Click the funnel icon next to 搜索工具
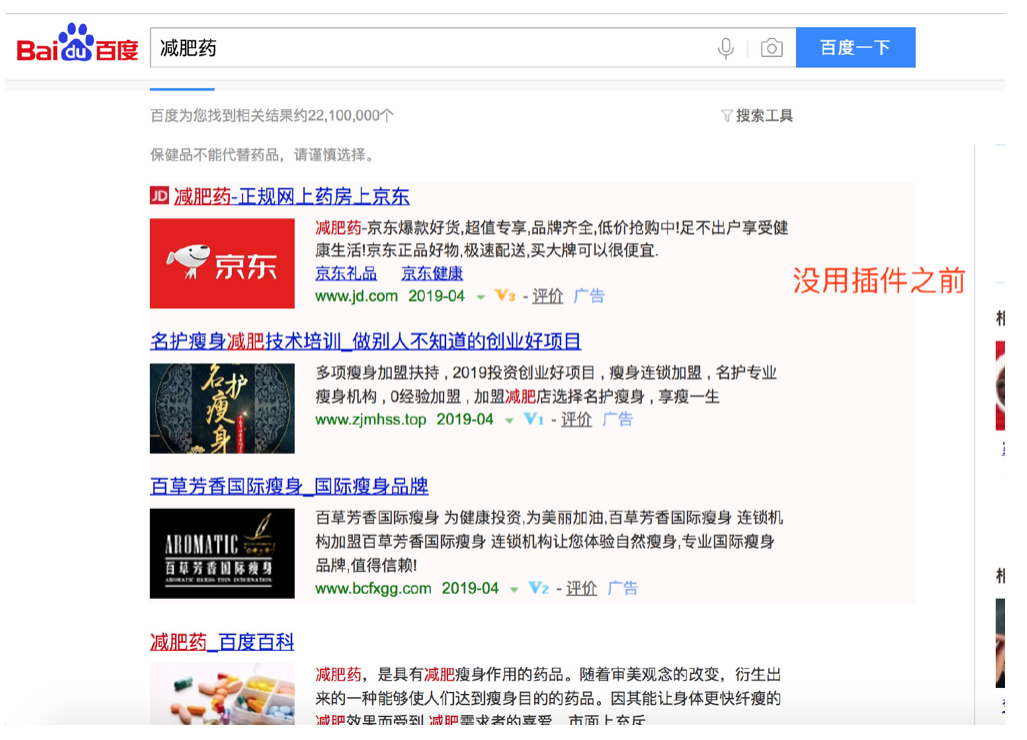Screen dimensions: 1027x740 726,115
